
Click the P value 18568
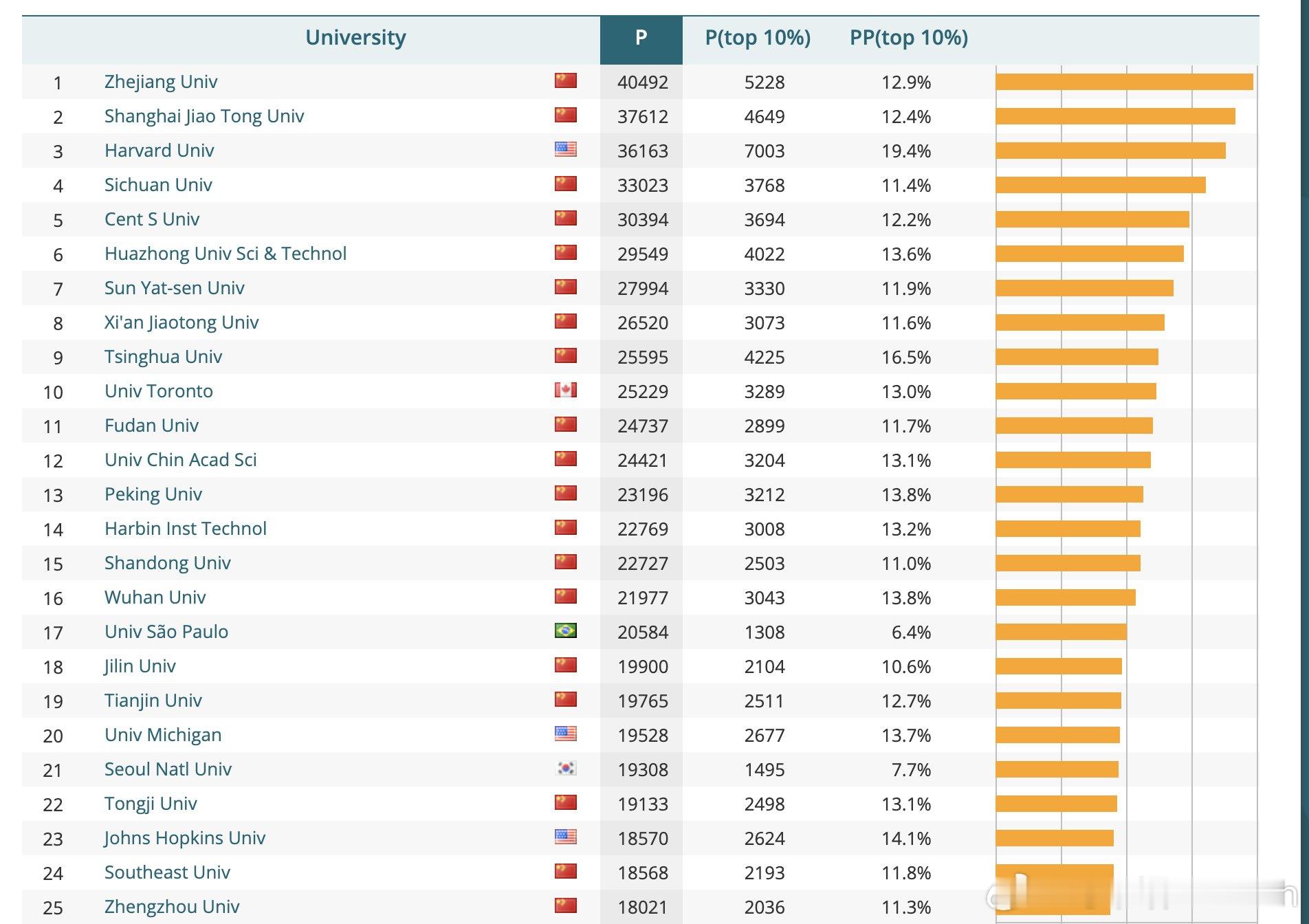(643, 873)
